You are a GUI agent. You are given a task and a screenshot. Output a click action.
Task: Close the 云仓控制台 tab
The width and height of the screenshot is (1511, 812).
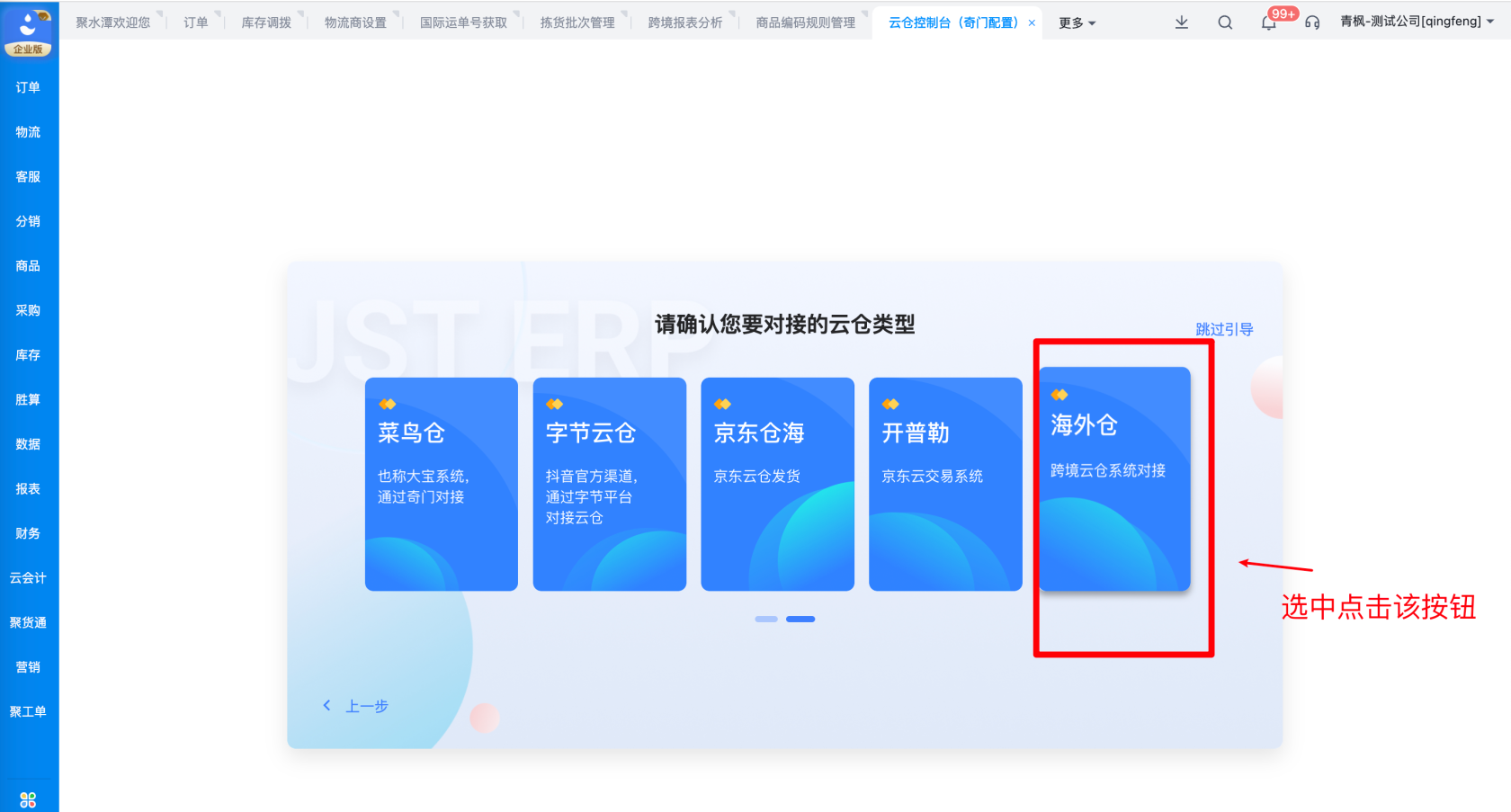pos(1032,23)
